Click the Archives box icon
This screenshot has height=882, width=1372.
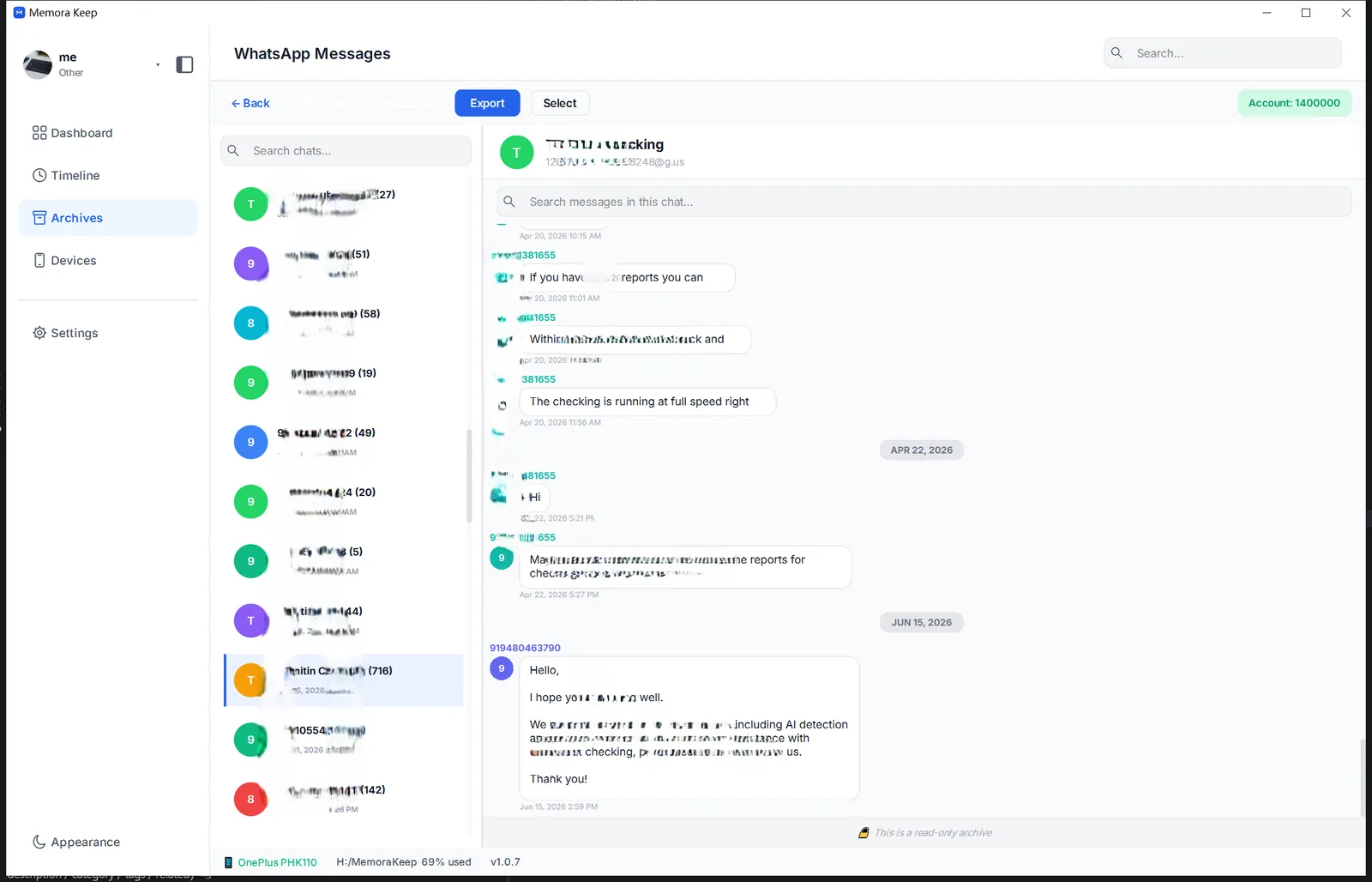[39, 218]
